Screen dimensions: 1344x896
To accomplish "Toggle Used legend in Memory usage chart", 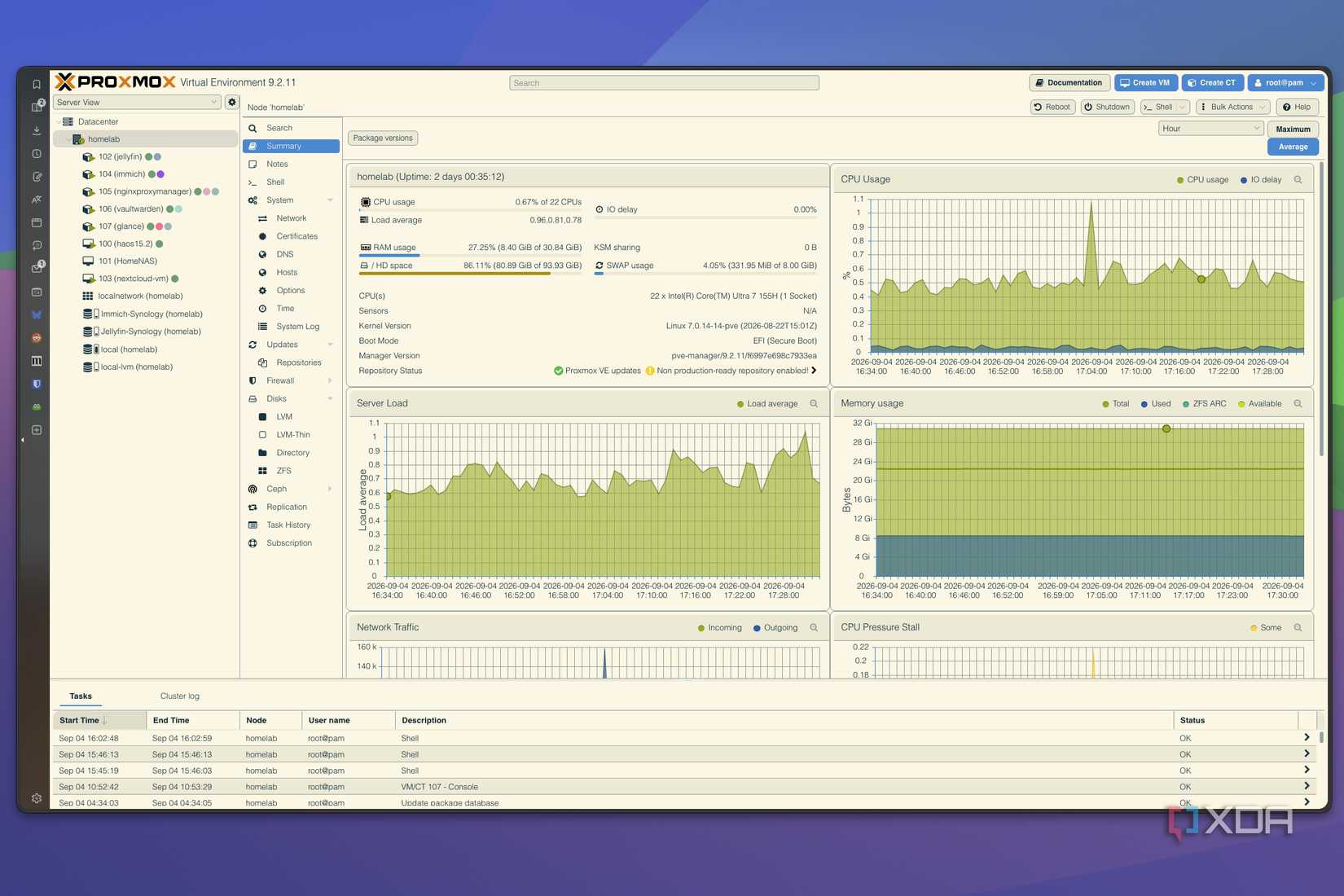I will click(1156, 404).
